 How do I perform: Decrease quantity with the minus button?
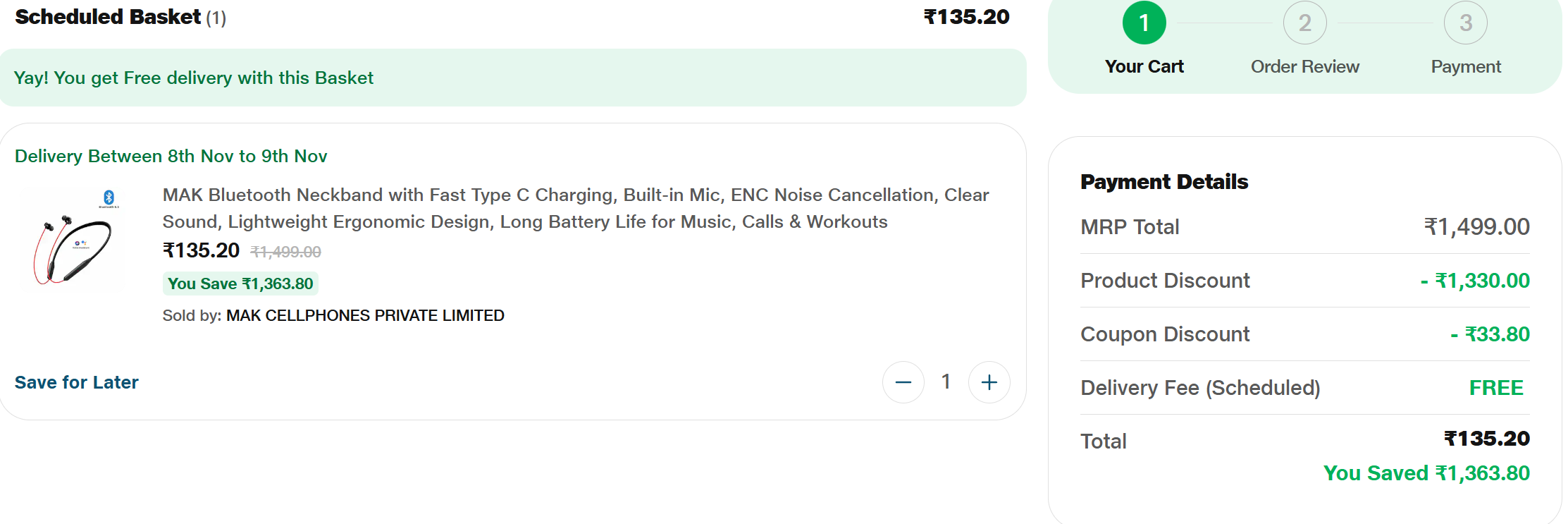coord(903,382)
